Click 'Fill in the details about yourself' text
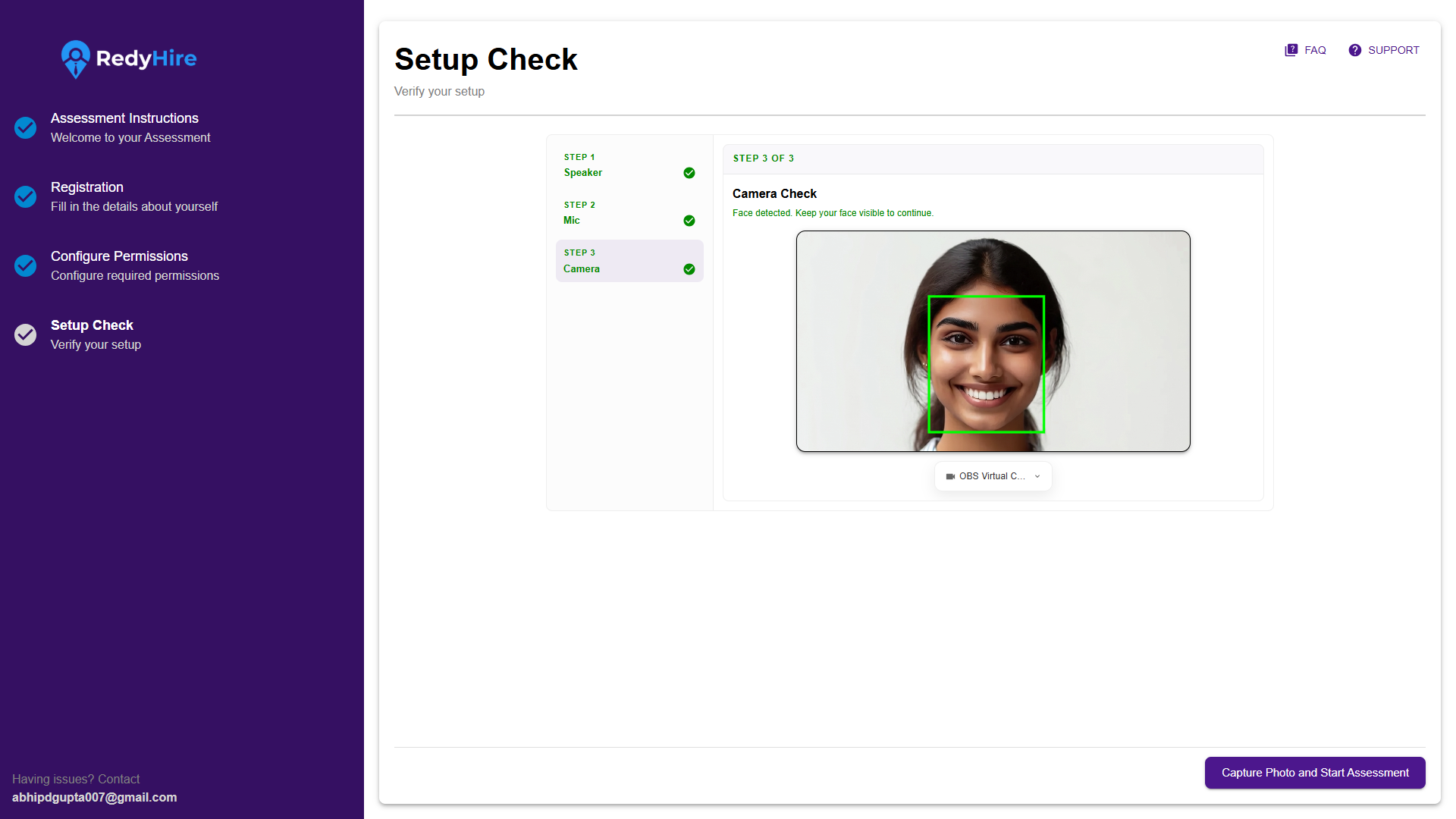Viewport: 1456px width, 819px height. click(x=134, y=207)
